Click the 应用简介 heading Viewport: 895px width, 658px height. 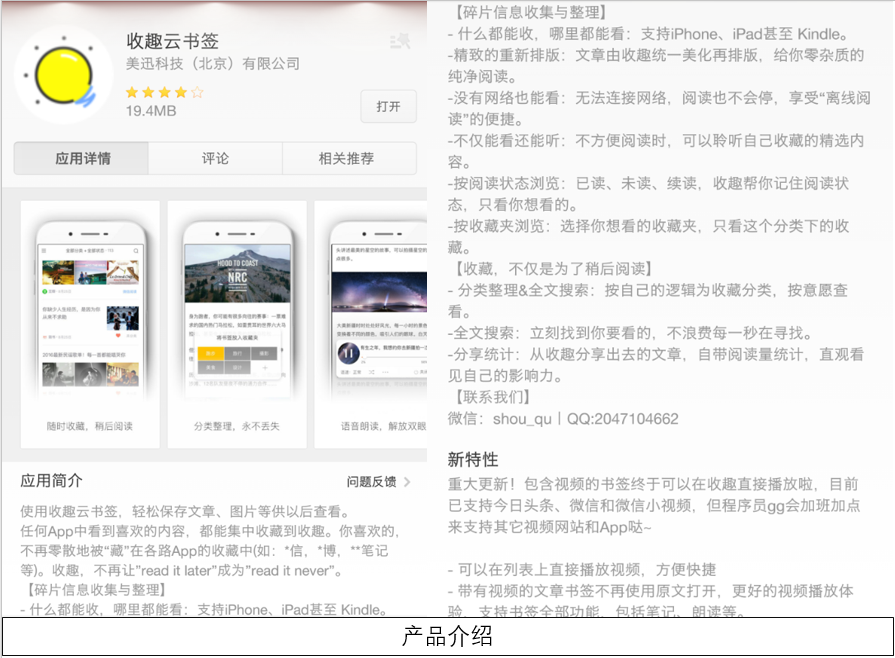(51, 481)
